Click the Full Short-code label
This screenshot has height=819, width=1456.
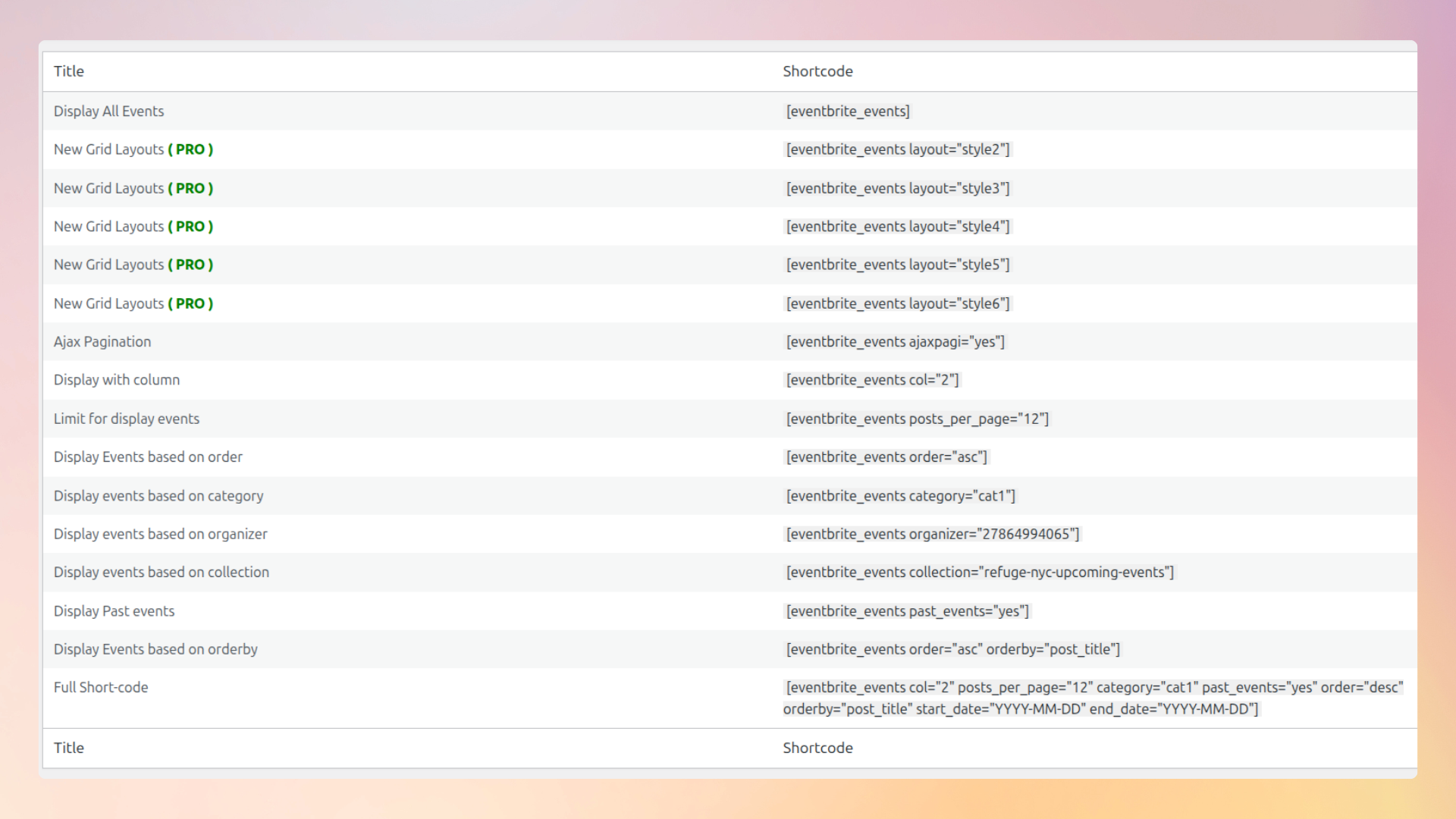click(101, 687)
